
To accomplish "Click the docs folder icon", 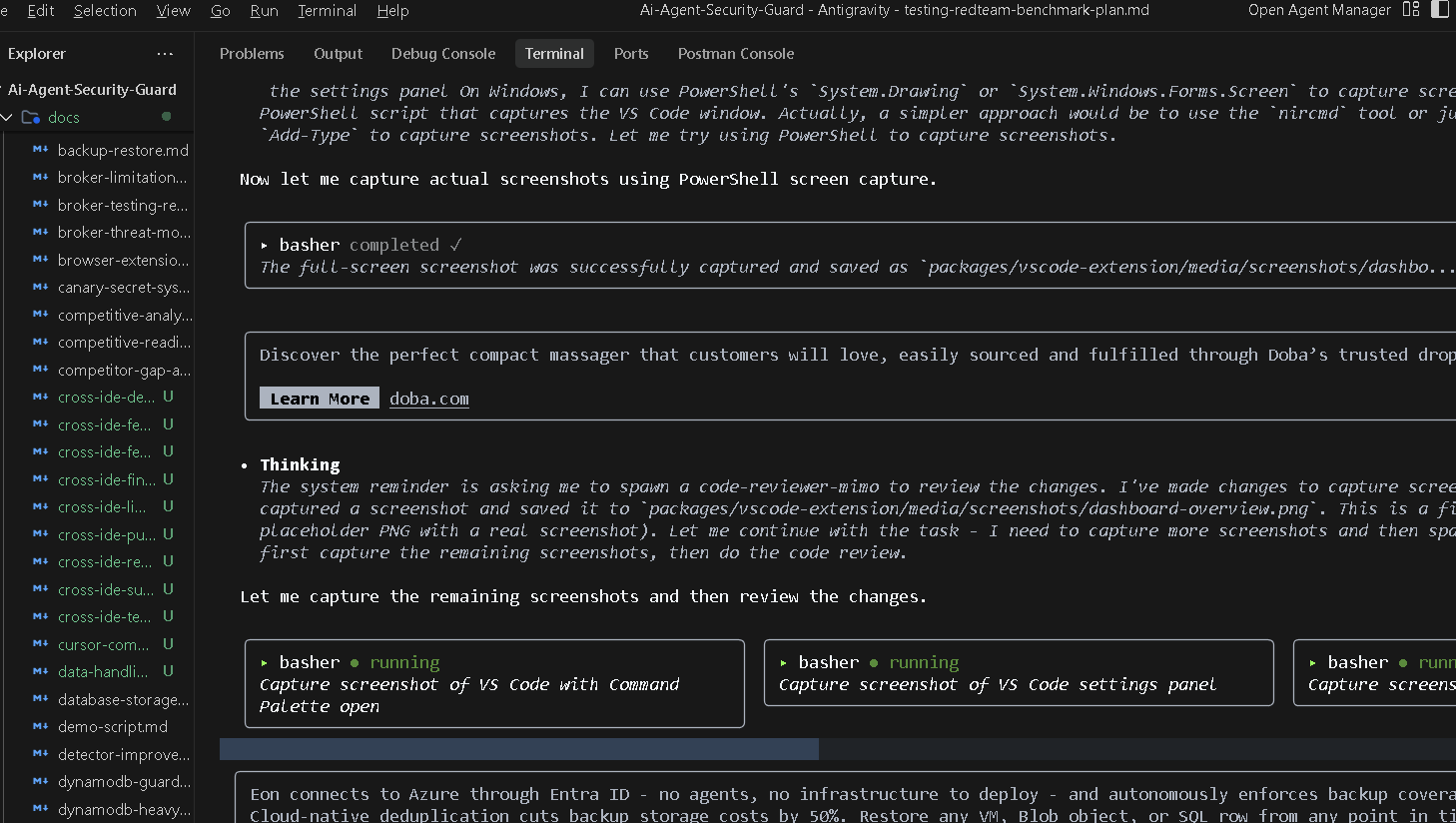I will pos(31,117).
